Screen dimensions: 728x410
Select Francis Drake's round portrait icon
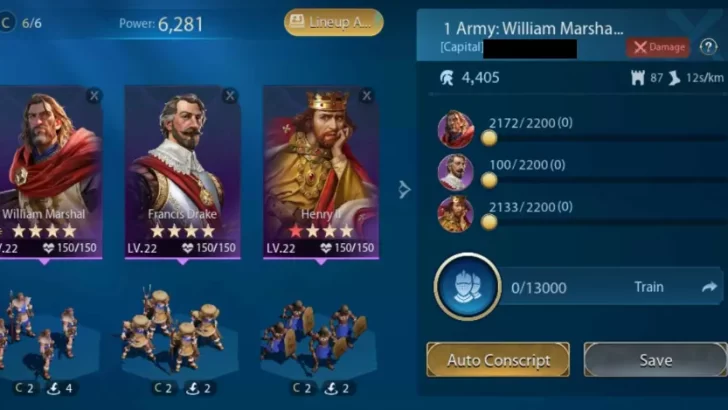click(455, 172)
